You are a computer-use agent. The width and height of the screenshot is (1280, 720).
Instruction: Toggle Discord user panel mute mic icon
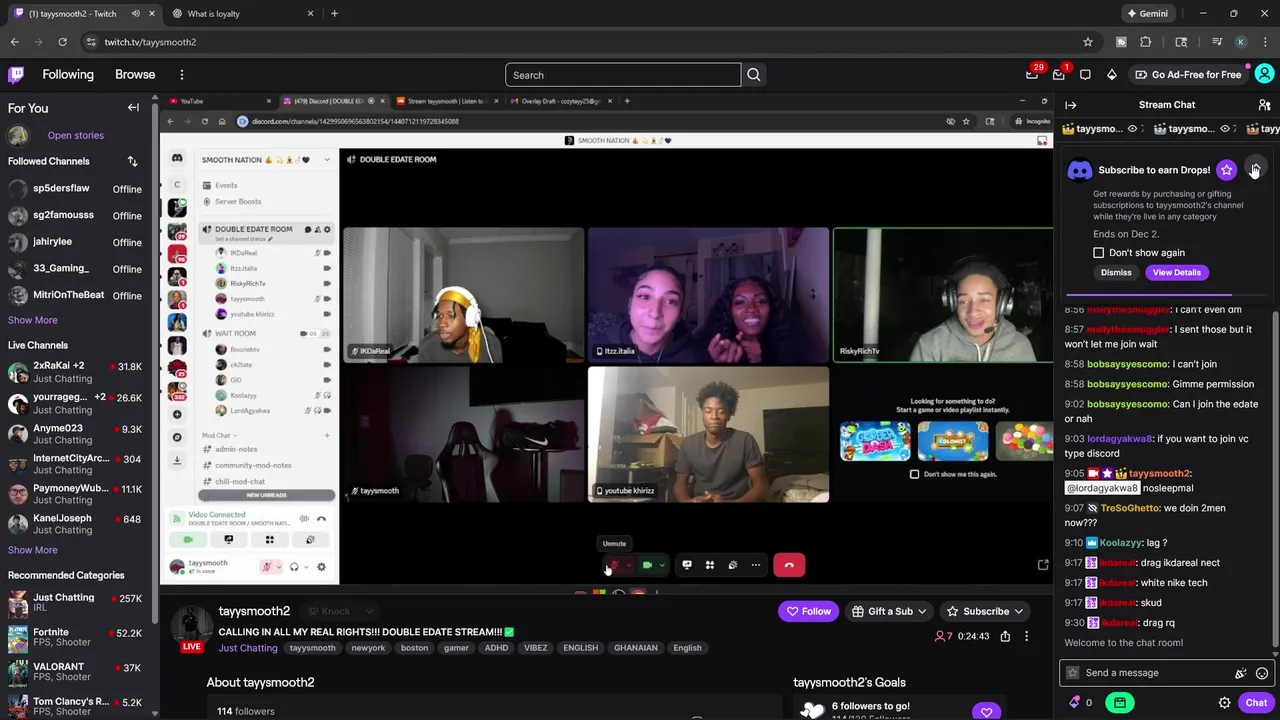pyautogui.click(x=266, y=567)
